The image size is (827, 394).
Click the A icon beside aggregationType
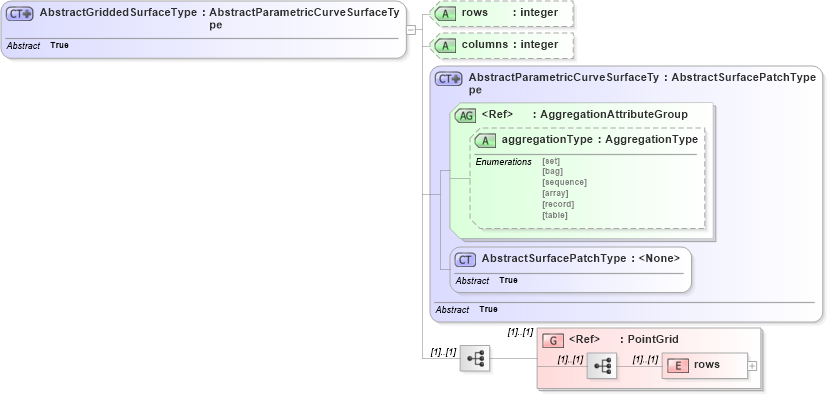click(485, 140)
